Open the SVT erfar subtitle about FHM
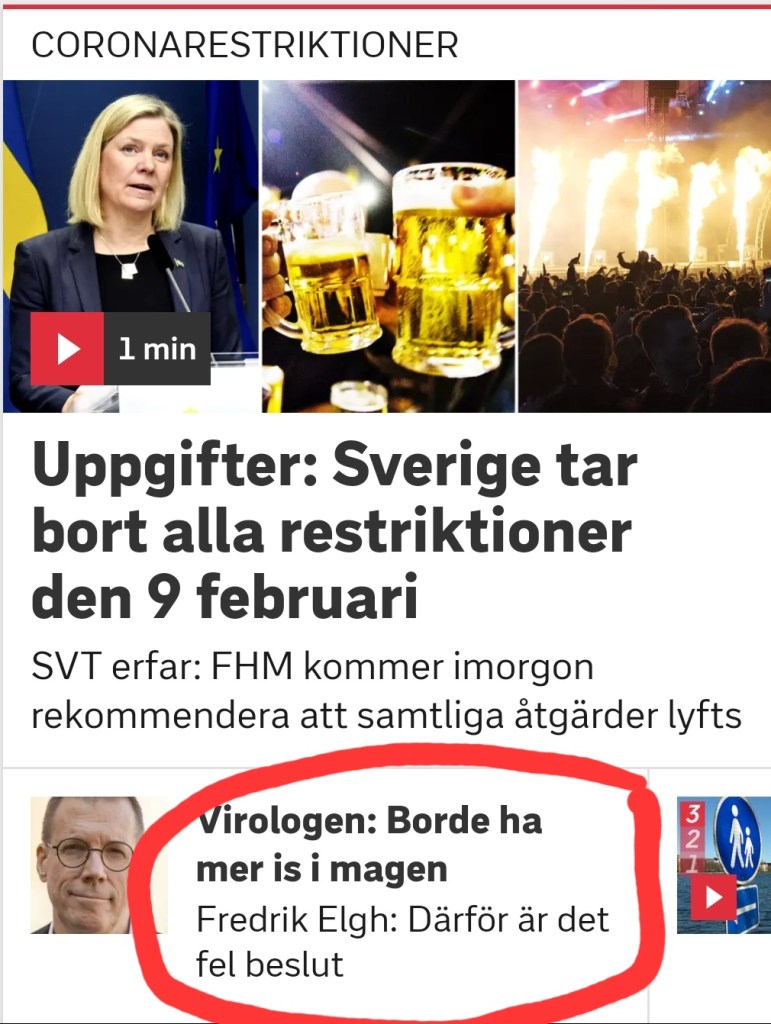The height and width of the screenshot is (1024, 771). pyautogui.click(x=386, y=691)
